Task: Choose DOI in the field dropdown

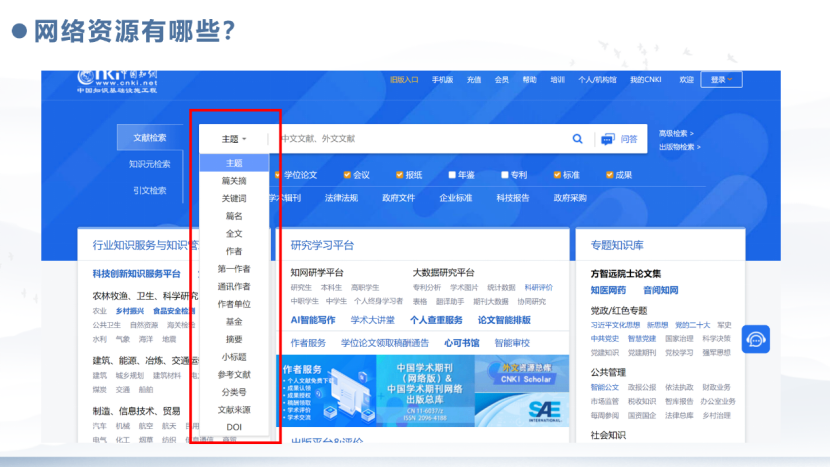Action: point(234,427)
